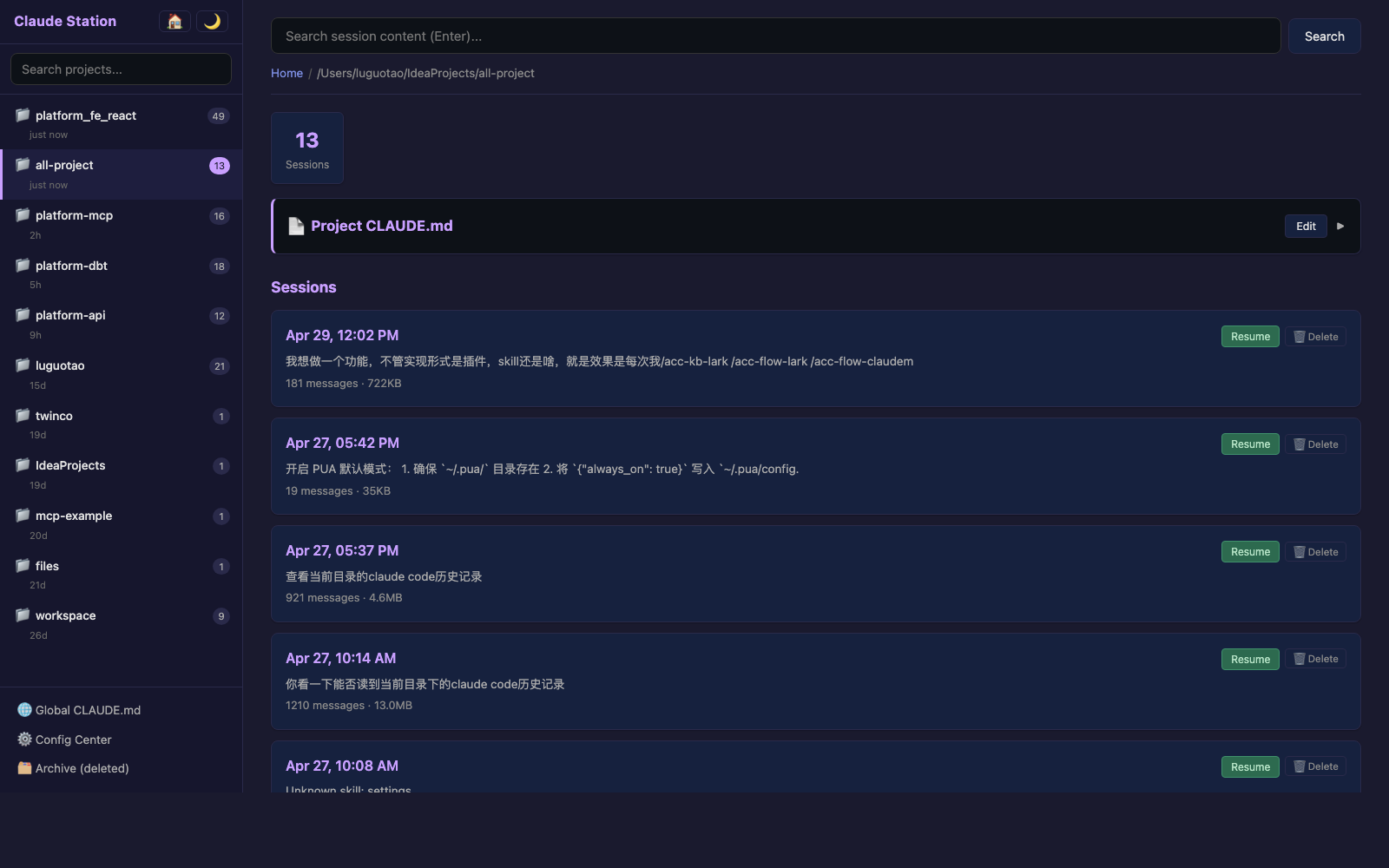Open the platform-api project
The image size is (1389, 868).
click(121, 325)
